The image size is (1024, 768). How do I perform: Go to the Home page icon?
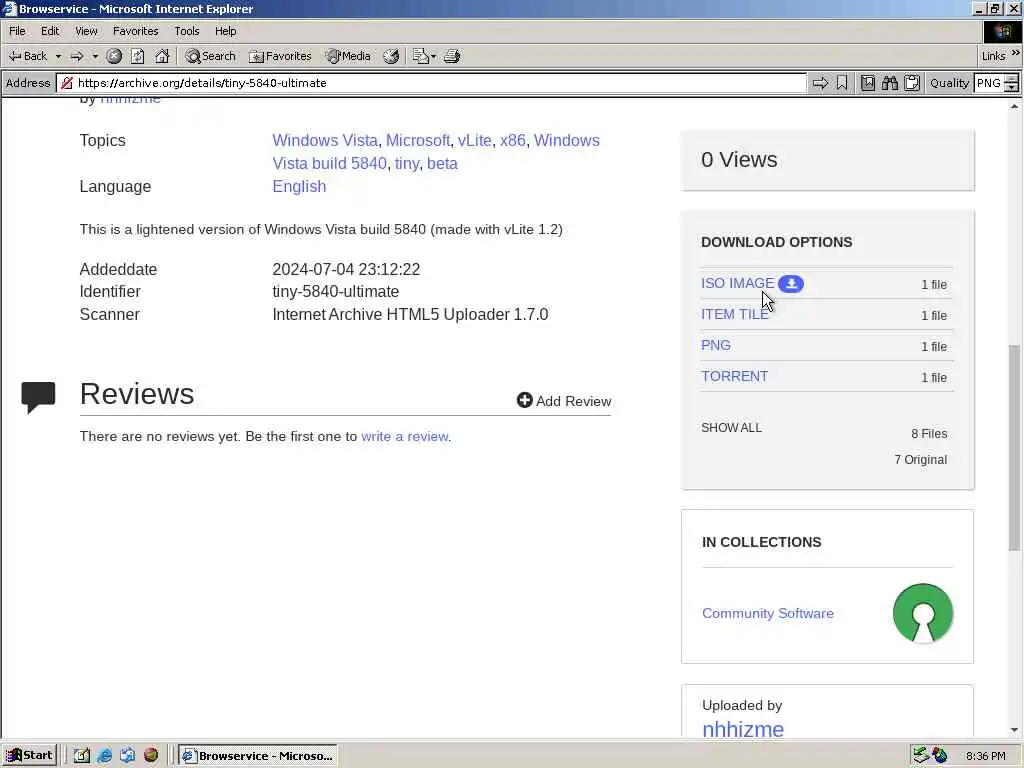(x=162, y=56)
